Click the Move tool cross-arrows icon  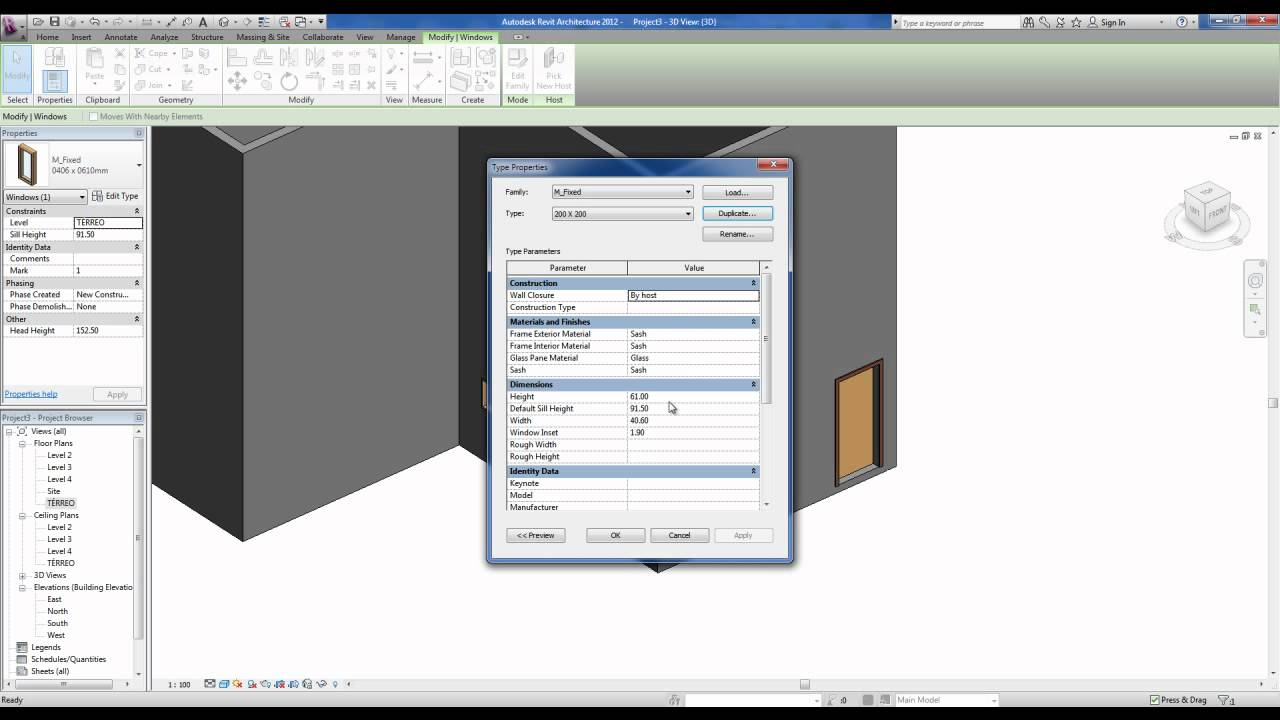click(x=237, y=81)
